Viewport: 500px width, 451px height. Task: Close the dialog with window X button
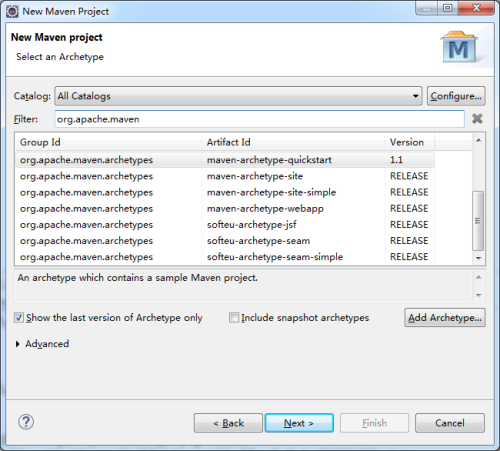tap(477, 8)
